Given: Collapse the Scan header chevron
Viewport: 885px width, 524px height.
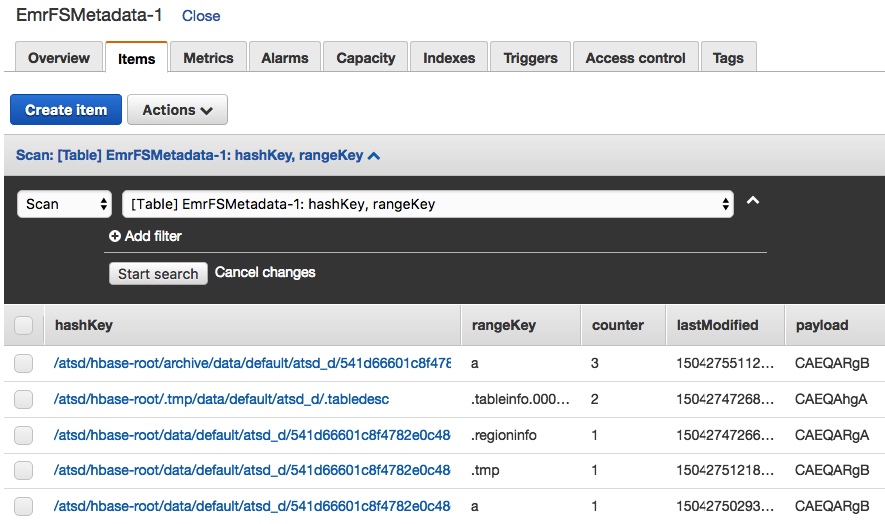Looking at the screenshot, I should [374, 156].
